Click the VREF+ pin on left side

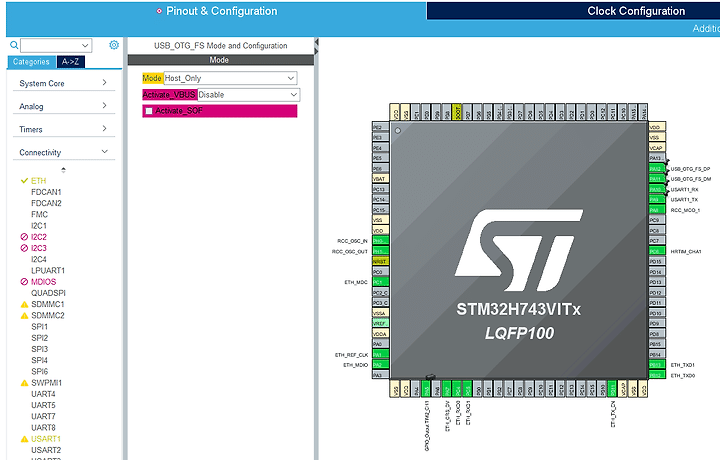click(380, 323)
